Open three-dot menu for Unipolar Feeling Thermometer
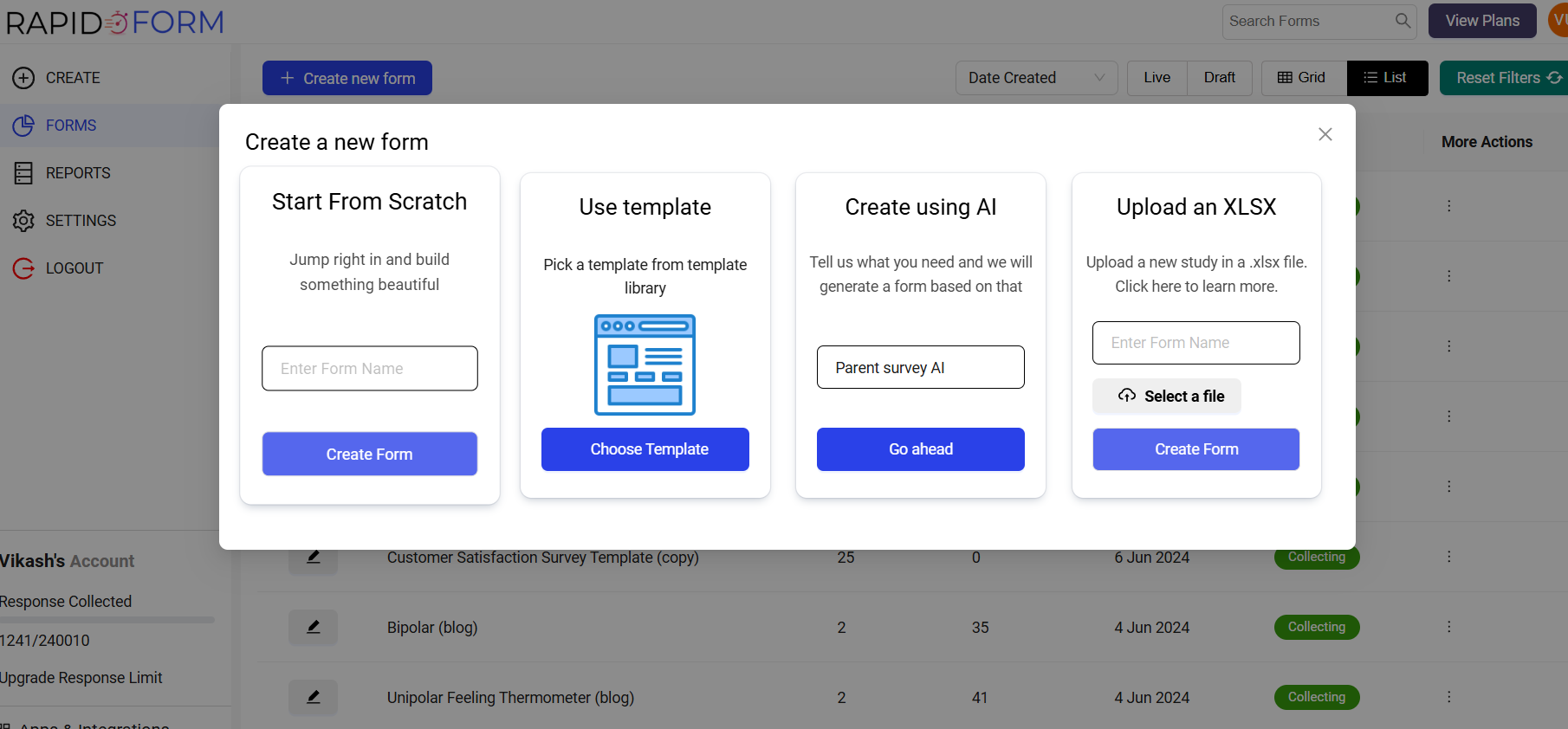The image size is (1568, 729). click(1448, 697)
